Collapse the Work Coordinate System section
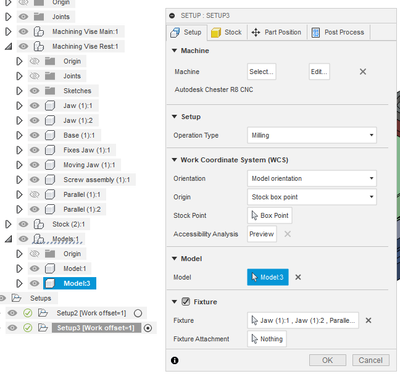 pyautogui.click(x=174, y=160)
